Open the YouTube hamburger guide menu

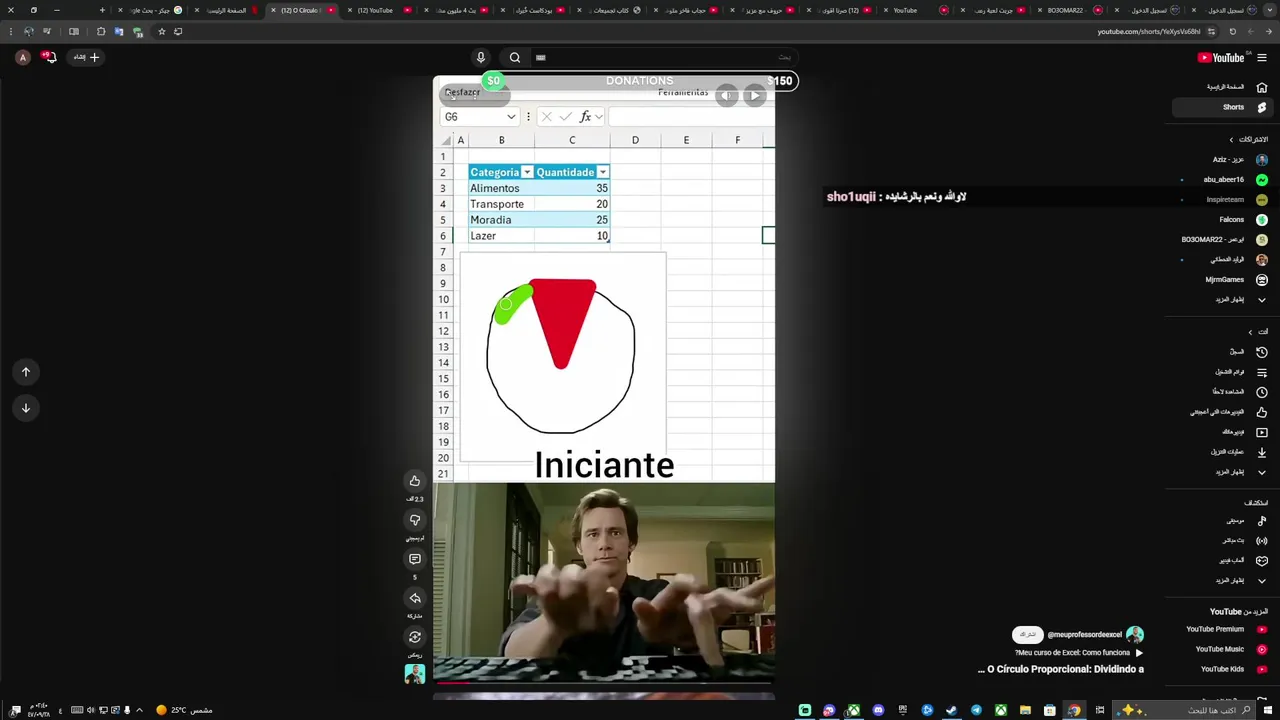click(1262, 58)
